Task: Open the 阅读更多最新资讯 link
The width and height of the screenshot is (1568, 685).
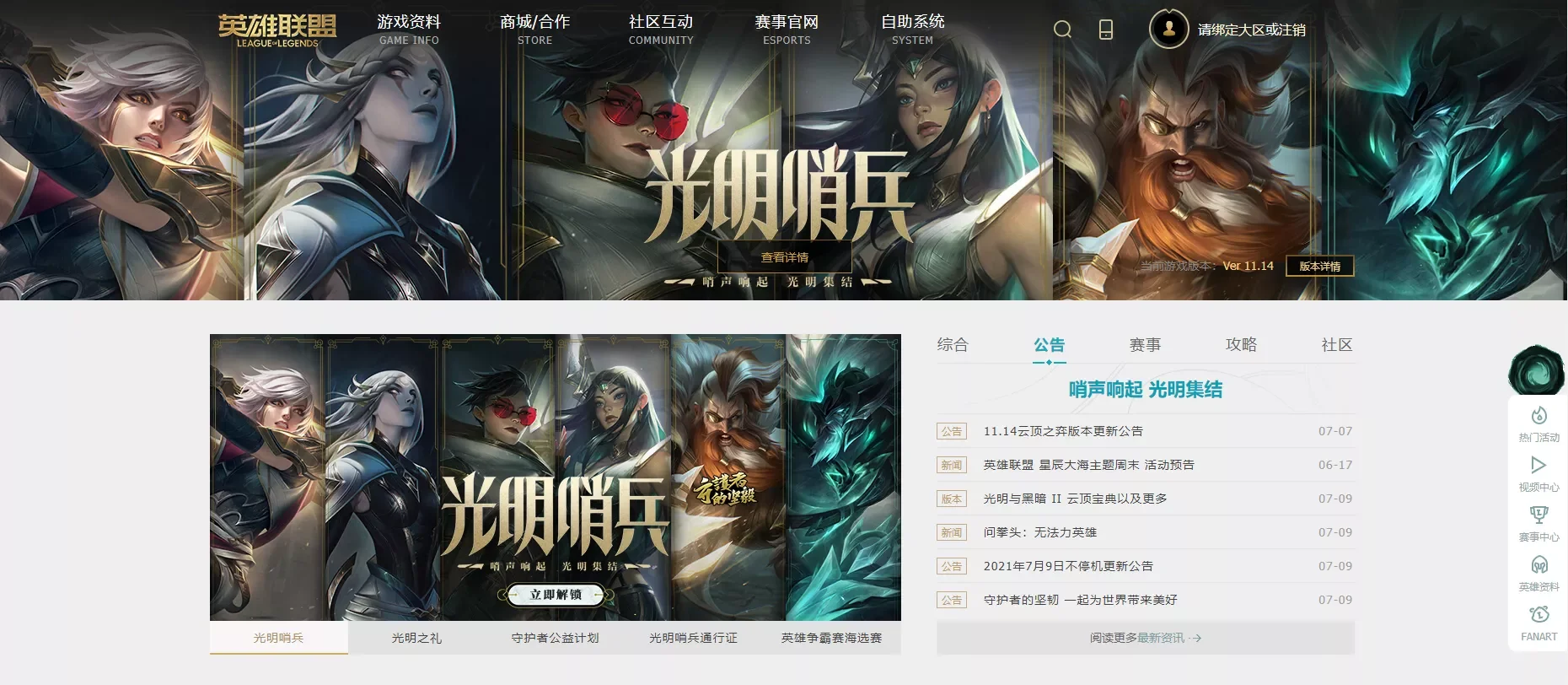Action: [1146, 638]
